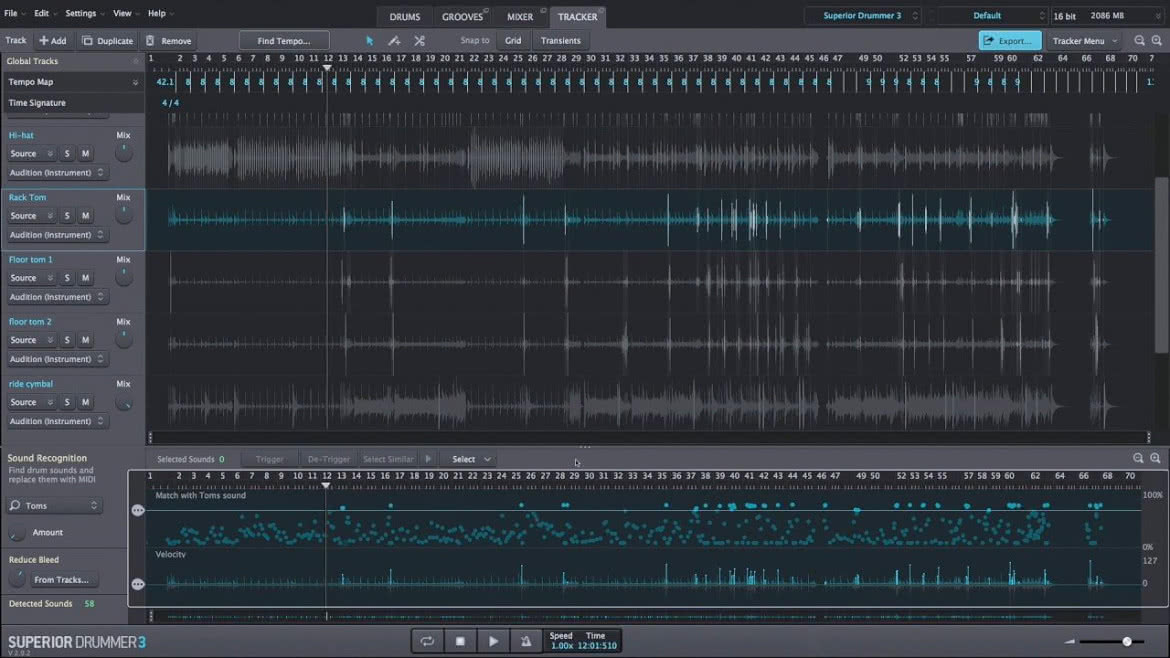
Task: Stop playback
Action: (x=460, y=641)
